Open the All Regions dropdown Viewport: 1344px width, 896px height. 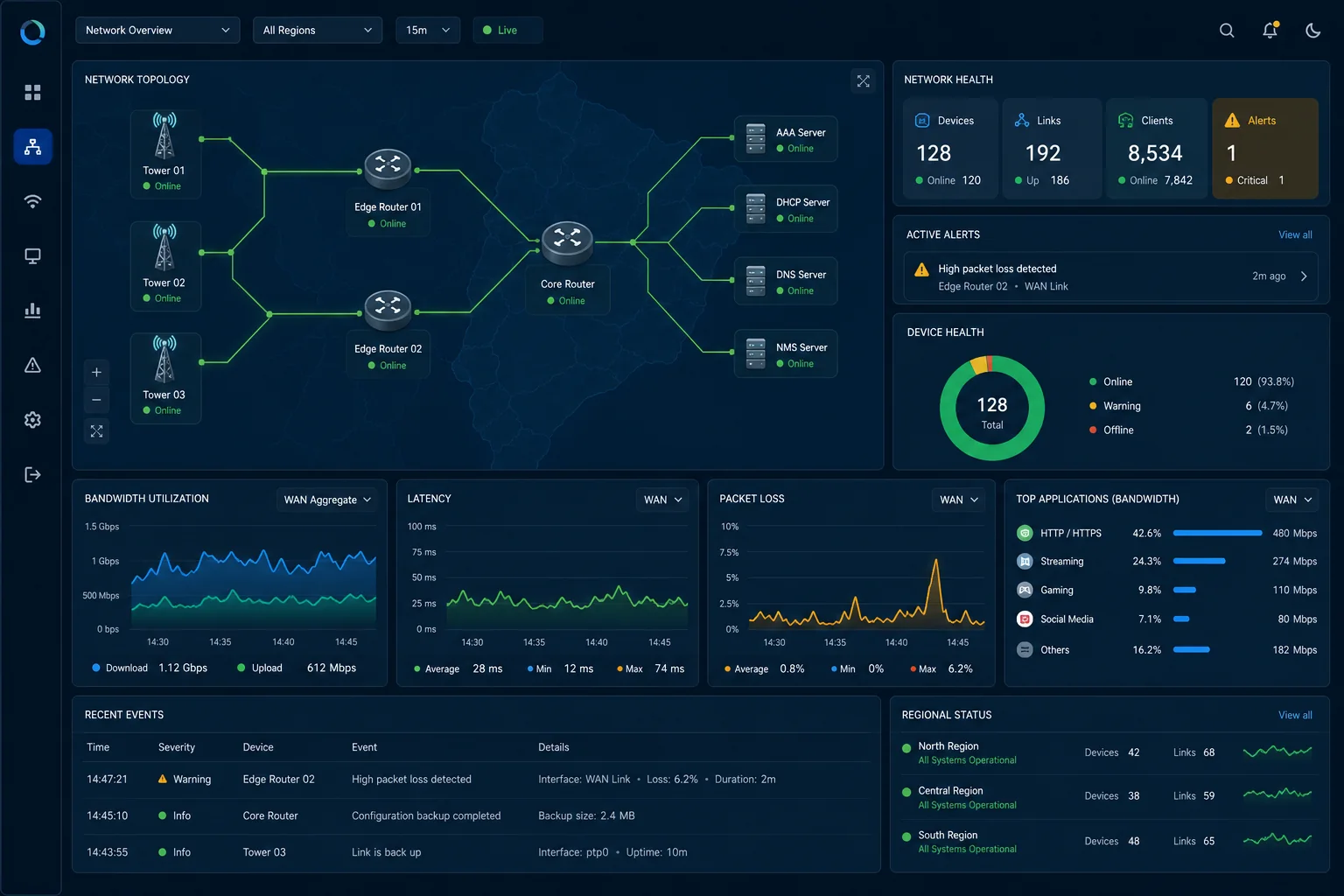tap(318, 30)
